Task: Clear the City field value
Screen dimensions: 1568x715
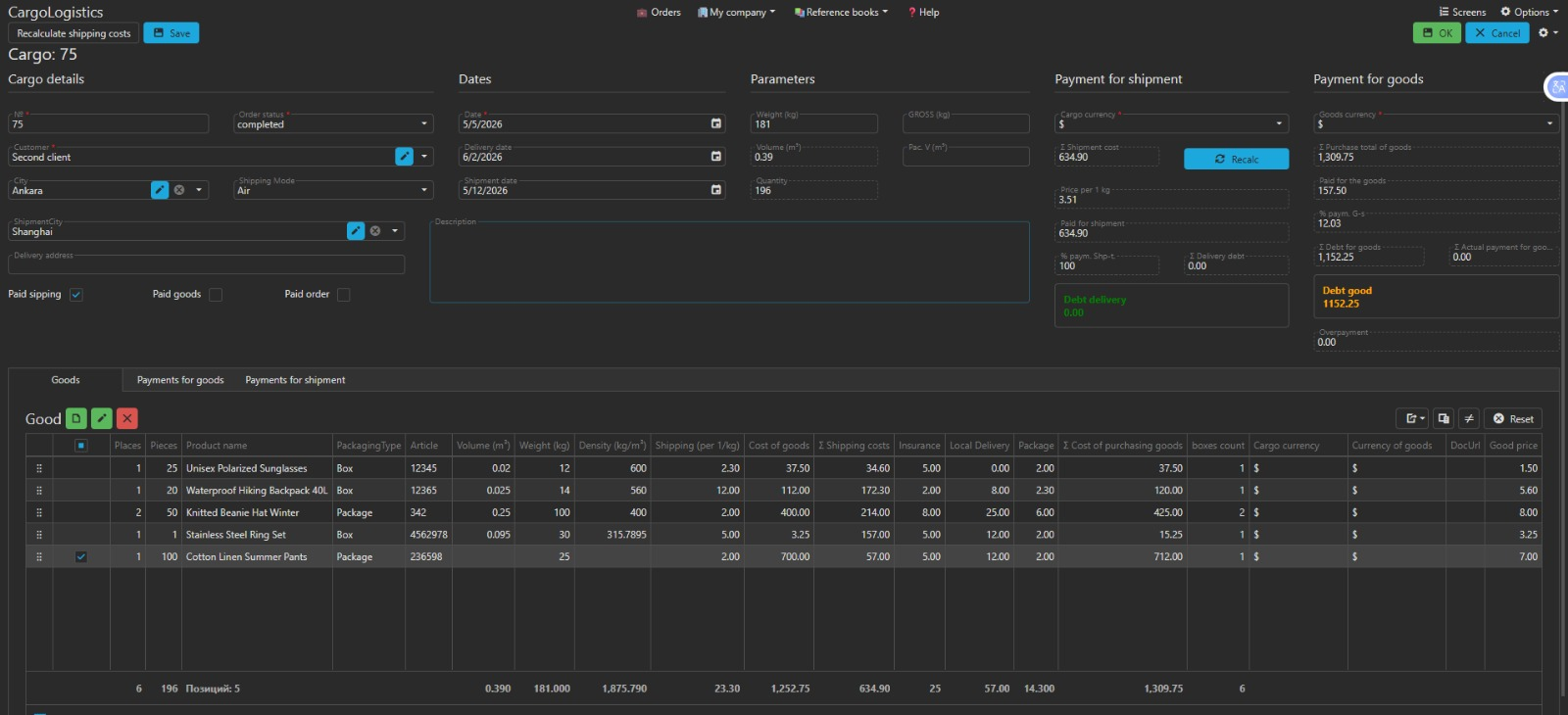Action: [179, 190]
